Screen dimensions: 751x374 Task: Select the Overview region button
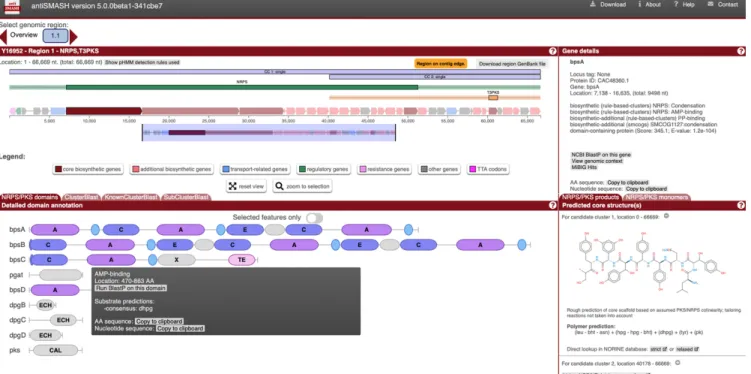24,35
